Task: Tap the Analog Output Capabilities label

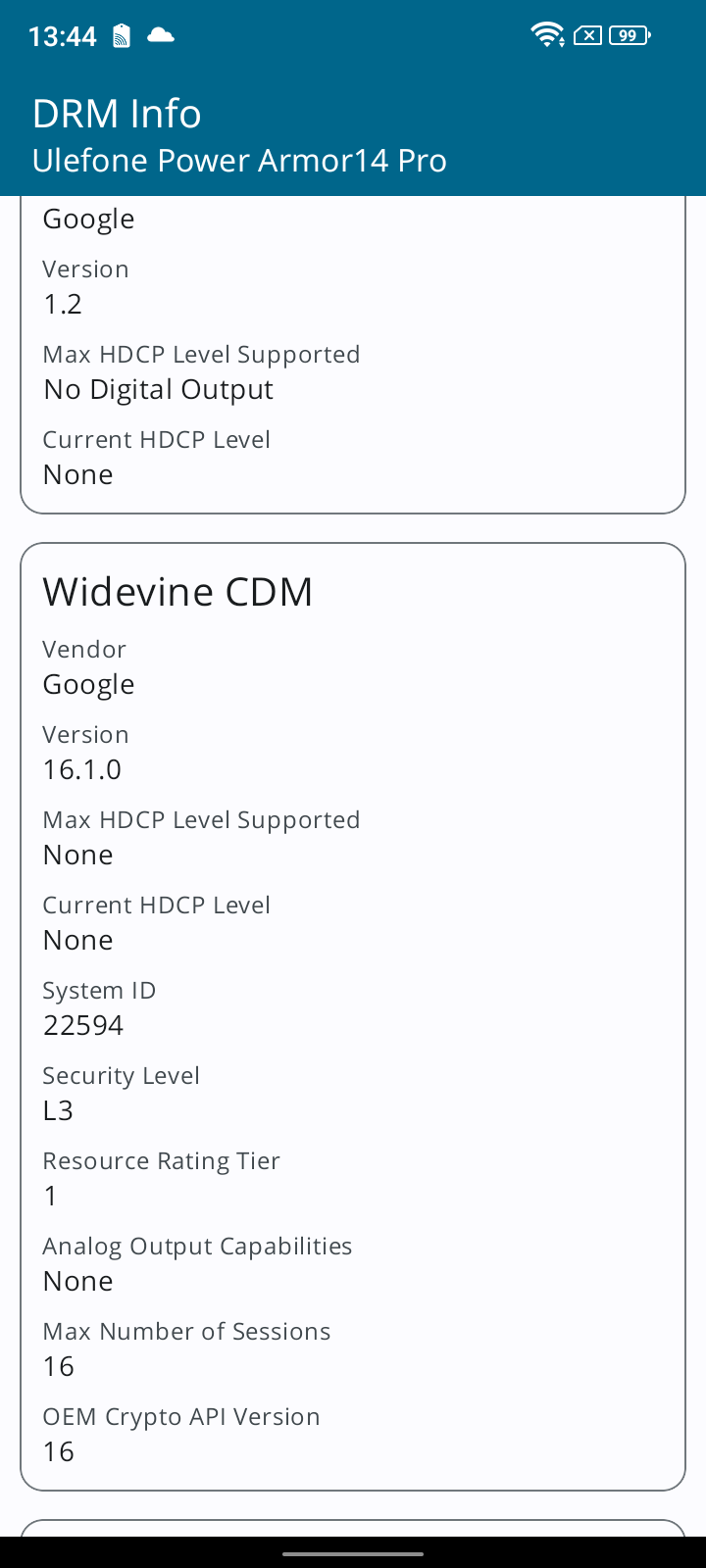Action: point(197,1247)
